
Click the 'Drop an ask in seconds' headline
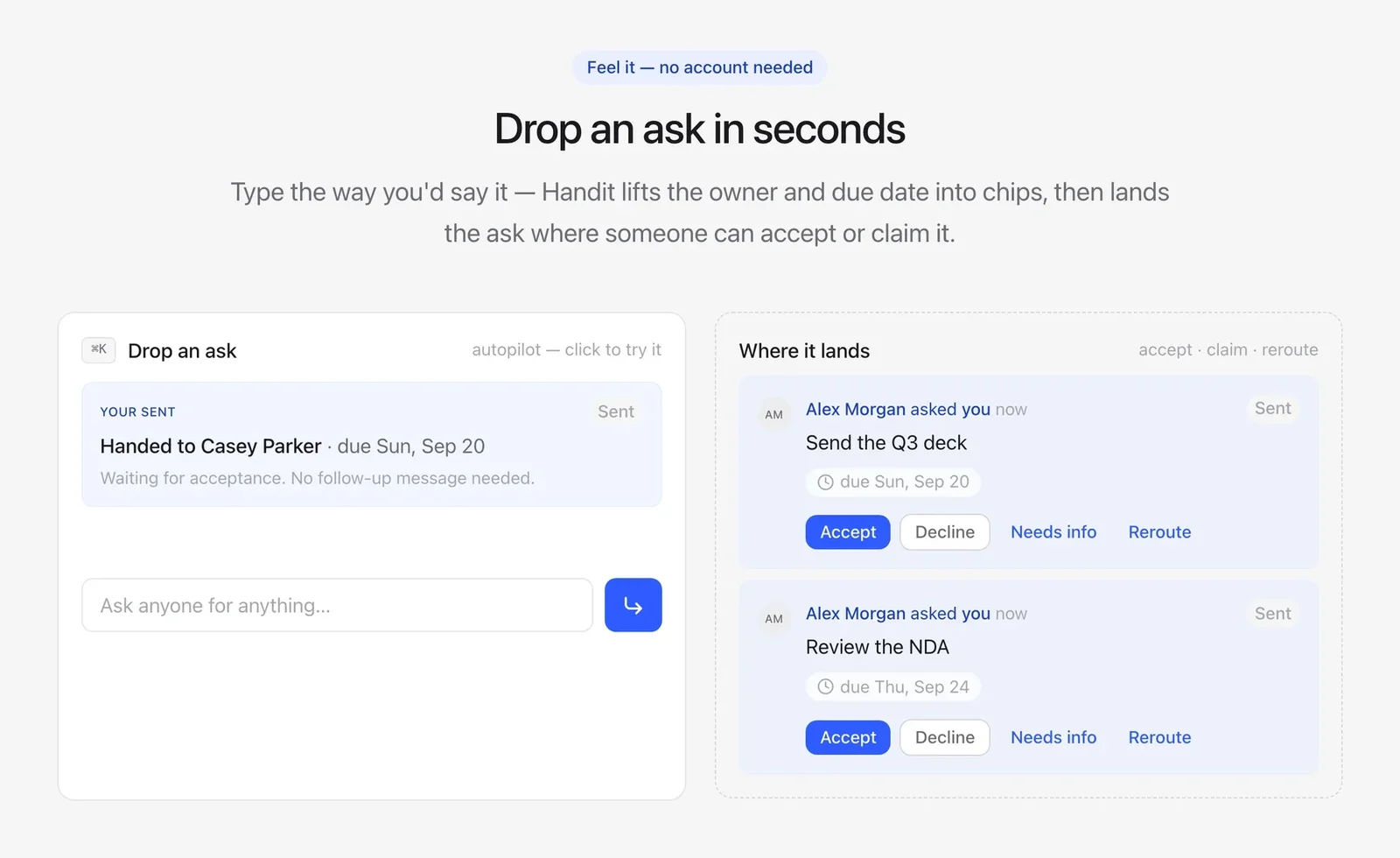coord(700,129)
